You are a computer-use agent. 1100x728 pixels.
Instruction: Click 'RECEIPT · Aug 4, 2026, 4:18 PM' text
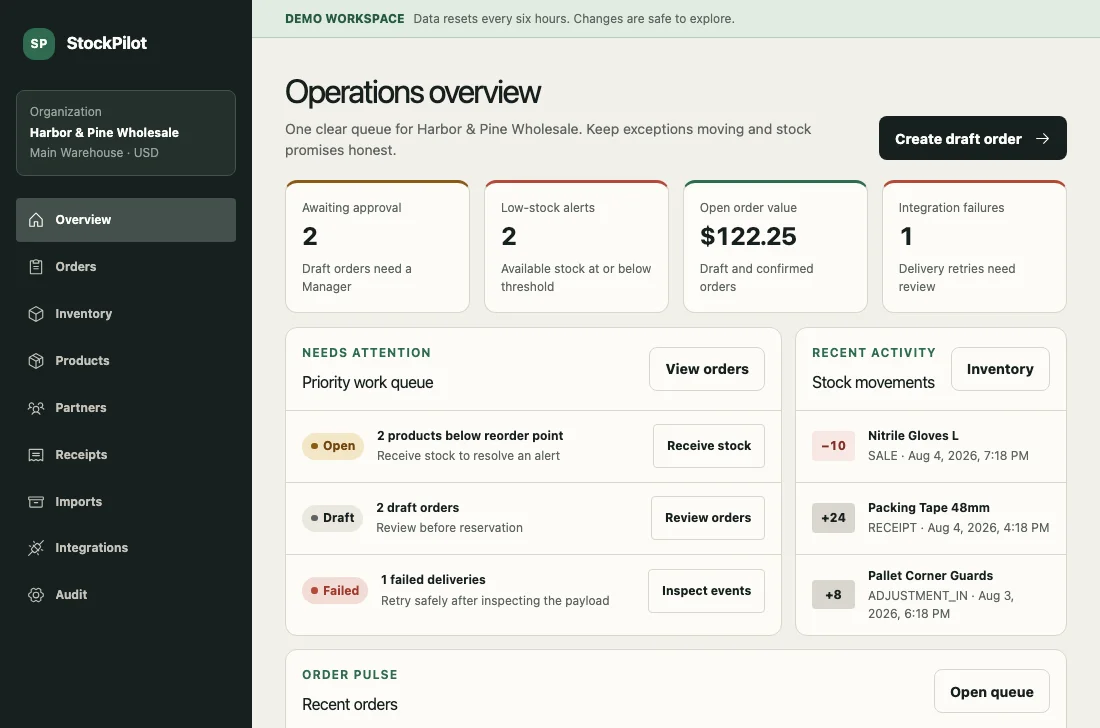[x=958, y=528]
